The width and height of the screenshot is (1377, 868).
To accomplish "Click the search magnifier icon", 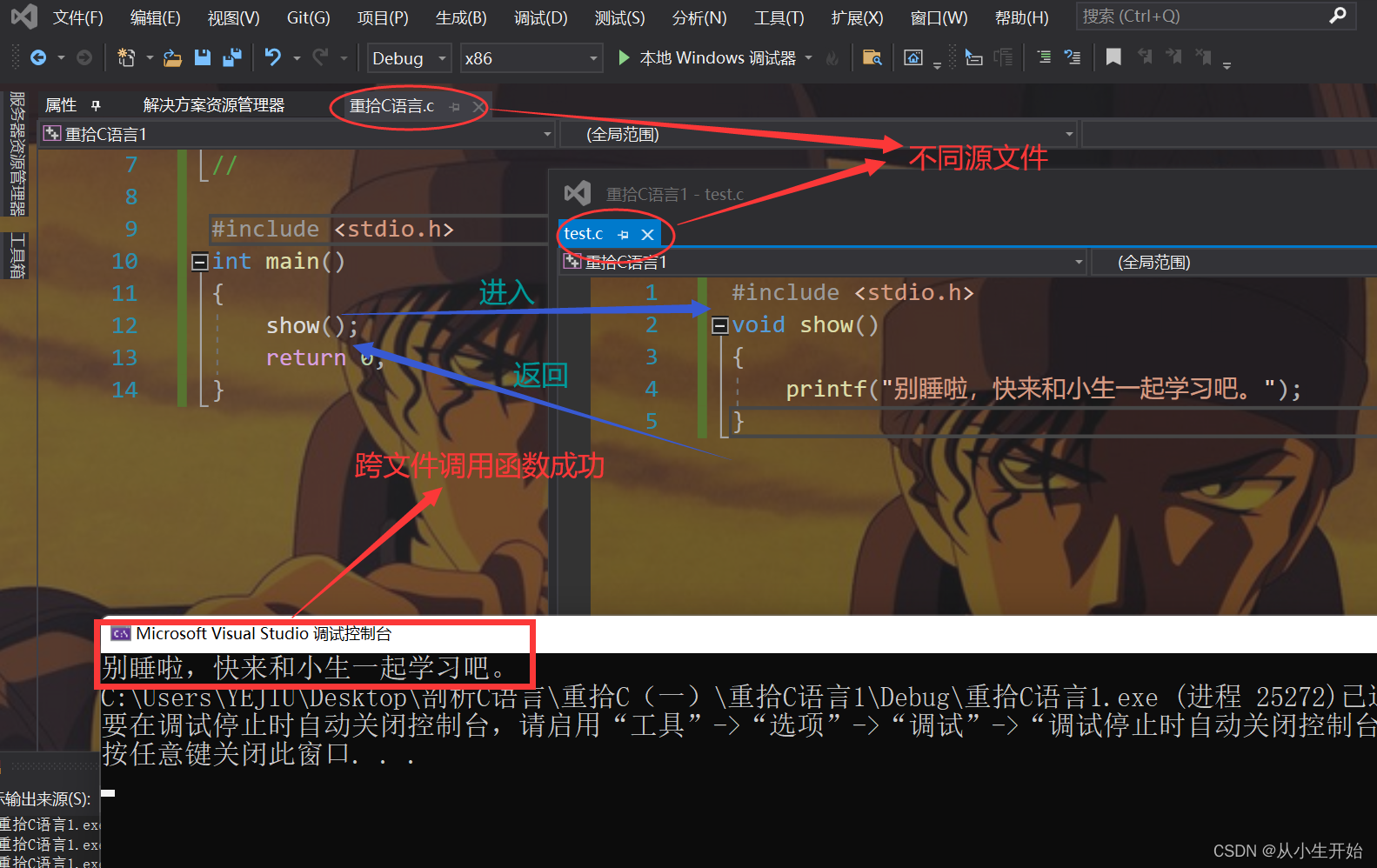I will pyautogui.click(x=1338, y=16).
